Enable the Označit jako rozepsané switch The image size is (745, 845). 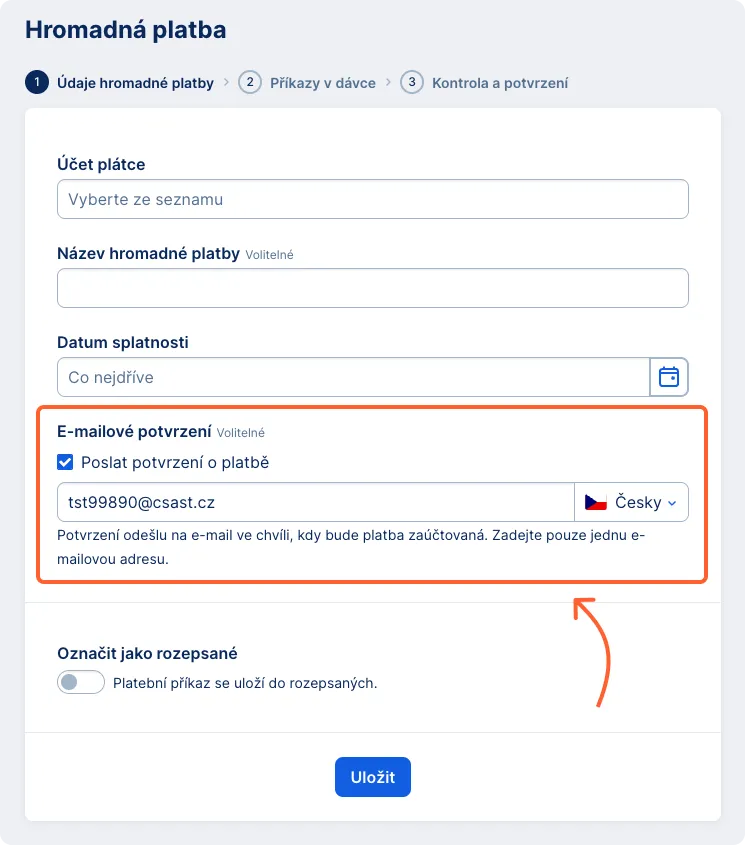pos(81,682)
